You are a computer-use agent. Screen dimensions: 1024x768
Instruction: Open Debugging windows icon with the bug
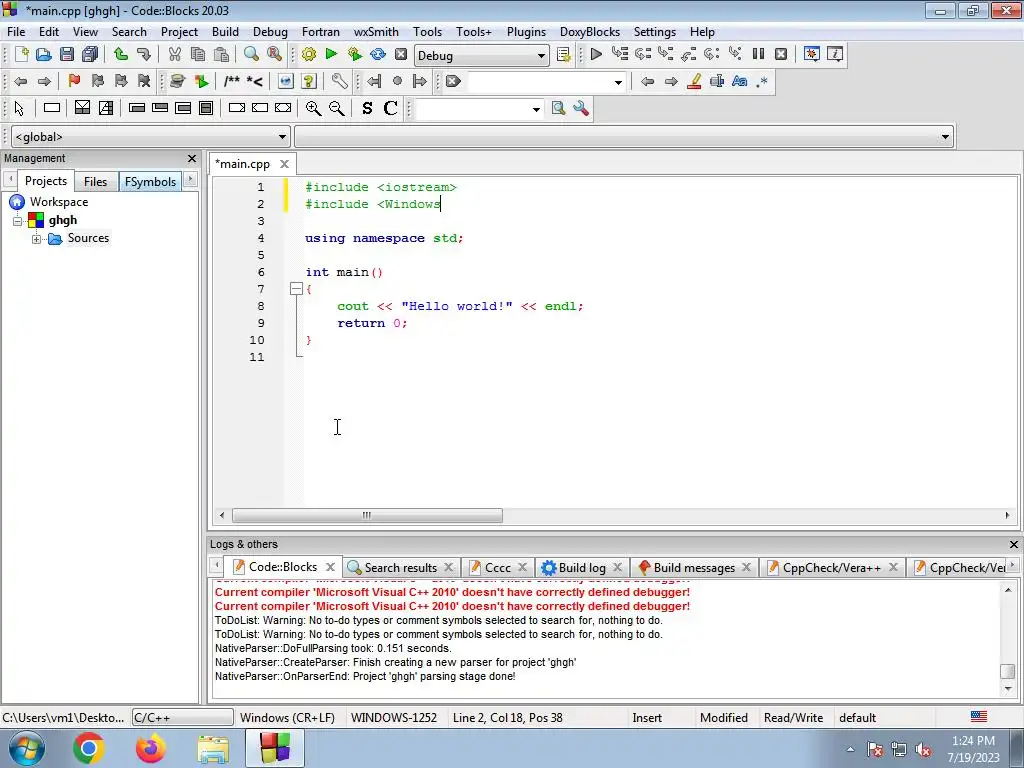(x=812, y=54)
